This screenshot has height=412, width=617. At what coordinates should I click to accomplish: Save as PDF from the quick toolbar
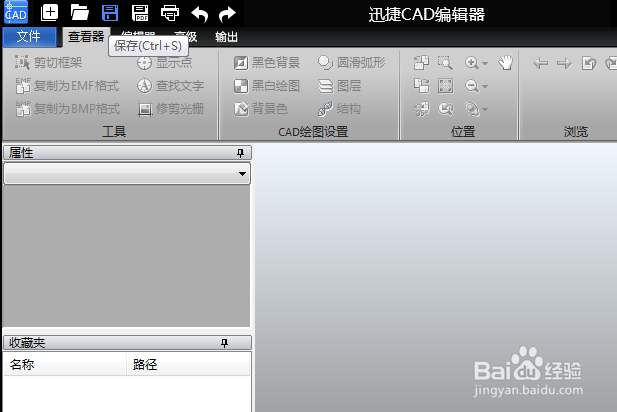(x=140, y=13)
